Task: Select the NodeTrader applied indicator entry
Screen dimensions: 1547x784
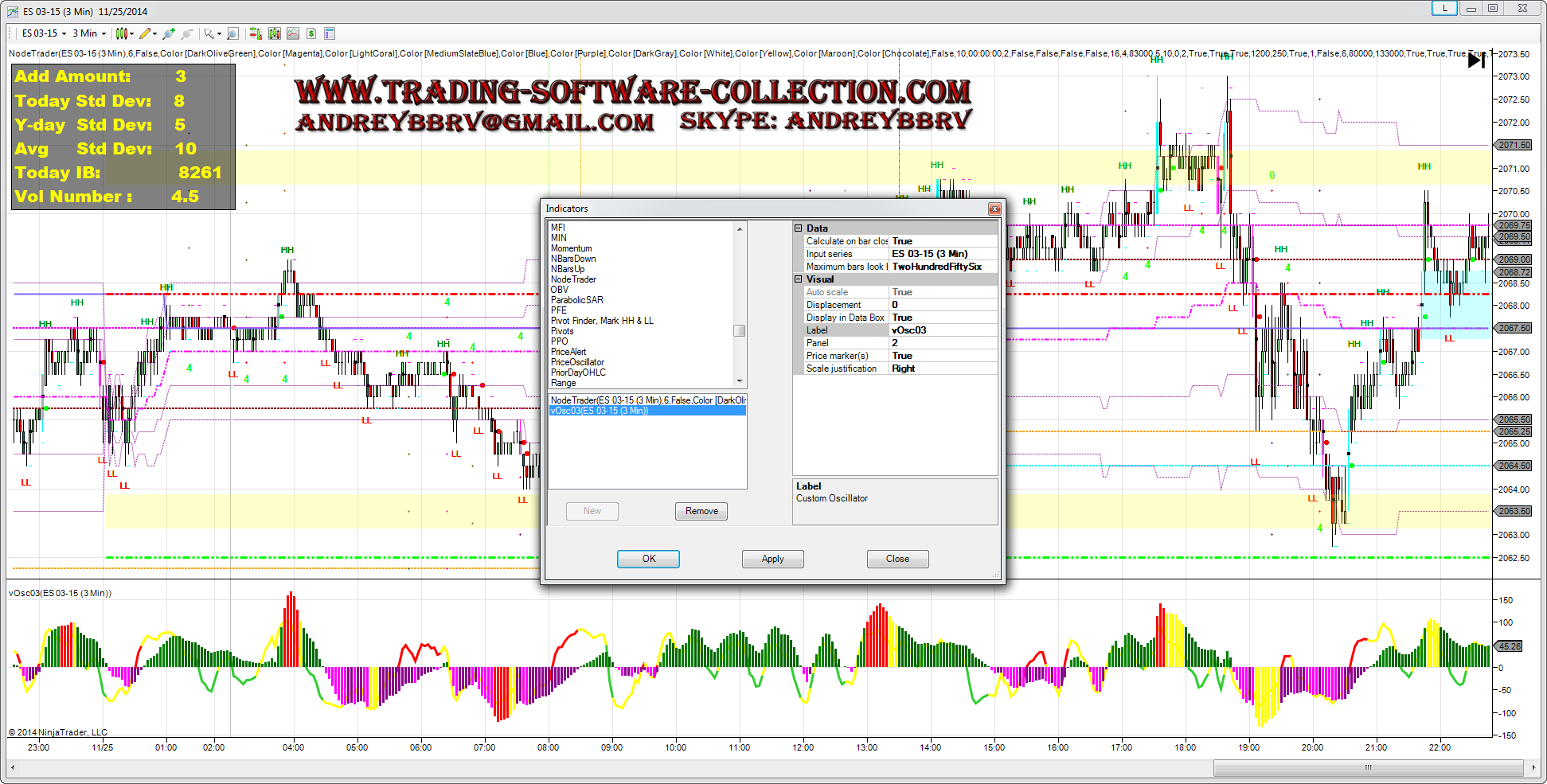Action: click(x=647, y=400)
